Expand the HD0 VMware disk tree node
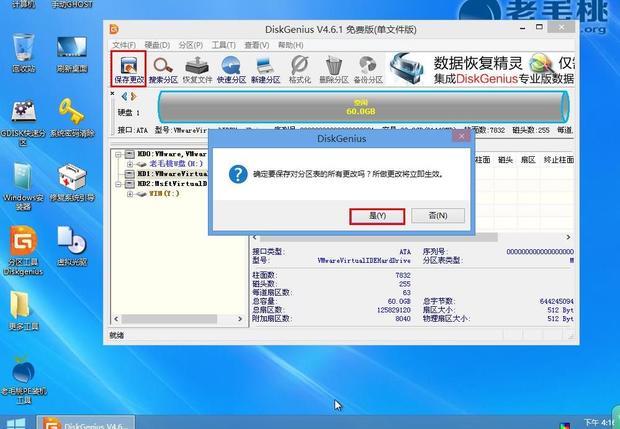 click(x=118, y=155)
